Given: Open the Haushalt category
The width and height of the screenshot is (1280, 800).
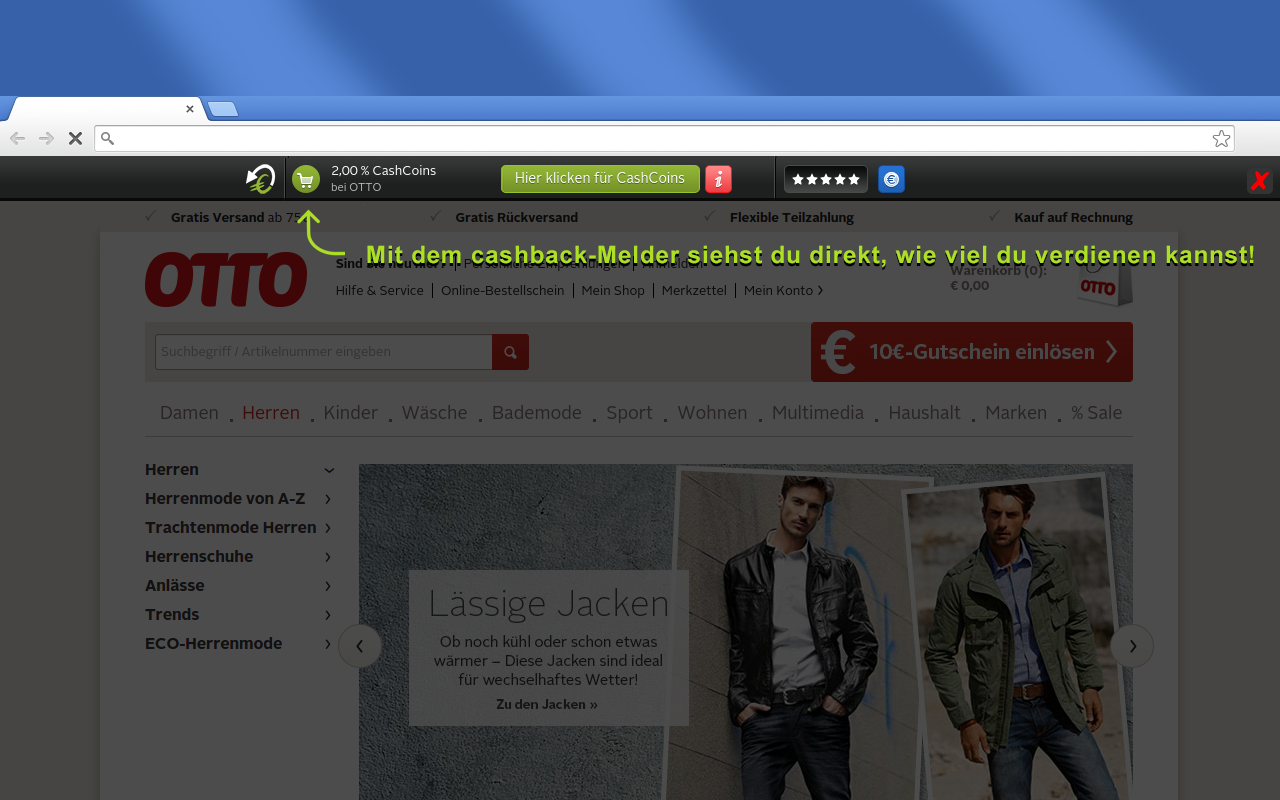Looking at the screenshot, I should (x=924, y=412).
